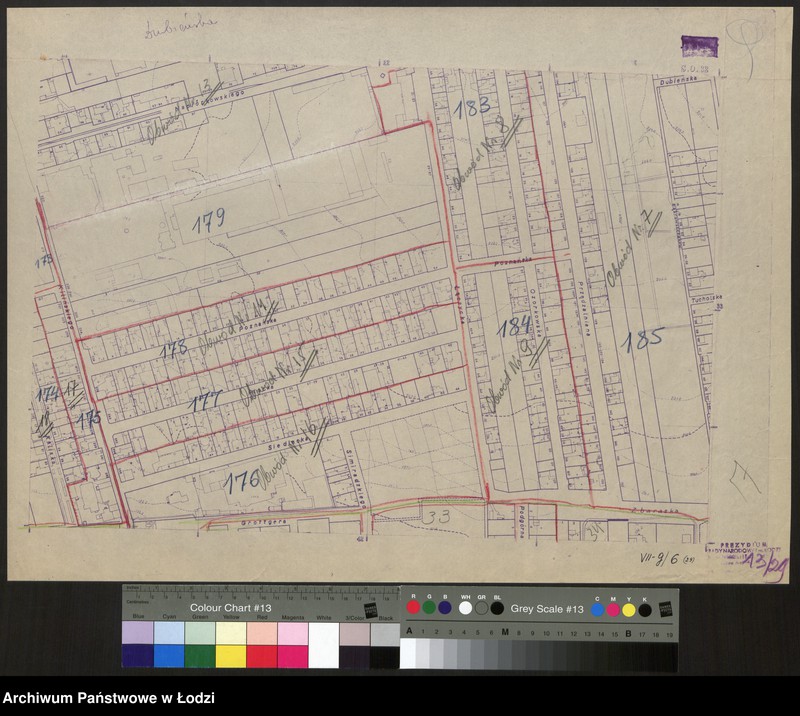Click the handwritten number 177 on the map

(205, 401)
